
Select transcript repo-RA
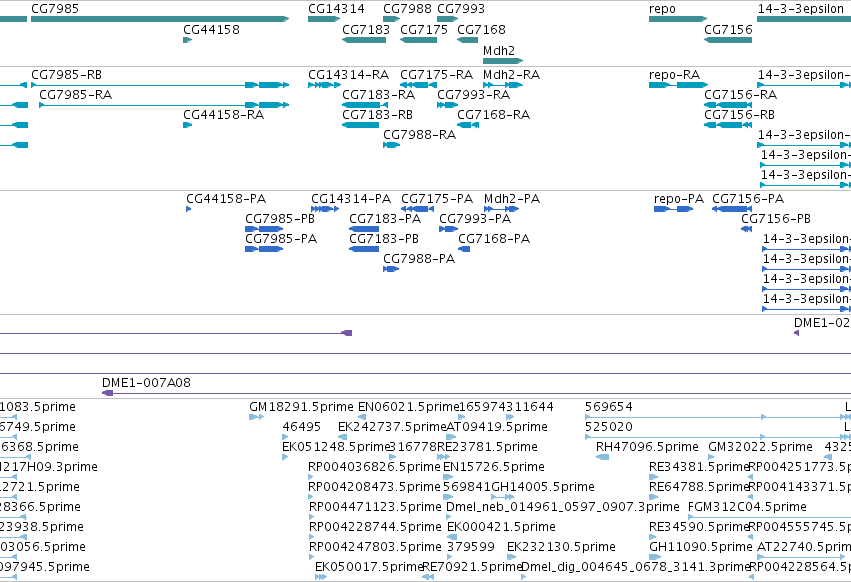pos(678,85)
